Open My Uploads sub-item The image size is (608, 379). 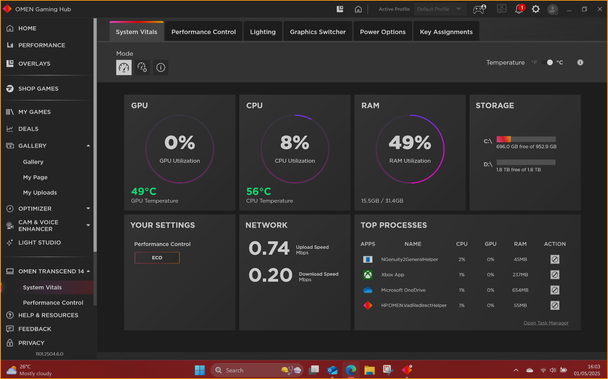40,193
